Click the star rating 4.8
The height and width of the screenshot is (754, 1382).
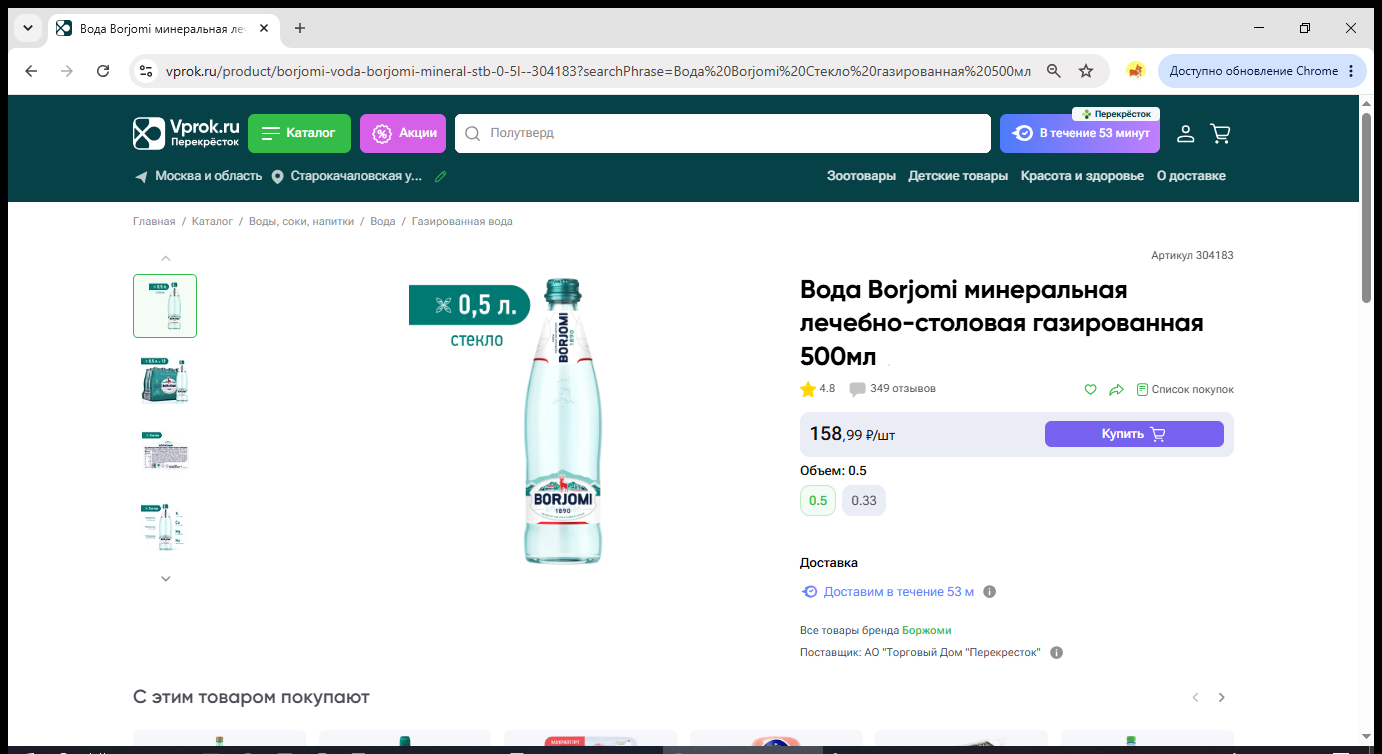pos(818,389)
